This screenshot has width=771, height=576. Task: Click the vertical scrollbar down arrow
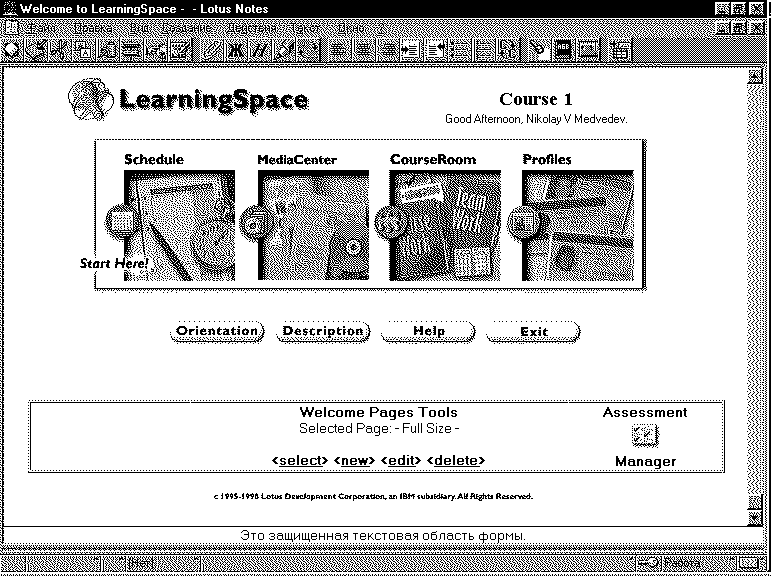[x=755, y=517]
